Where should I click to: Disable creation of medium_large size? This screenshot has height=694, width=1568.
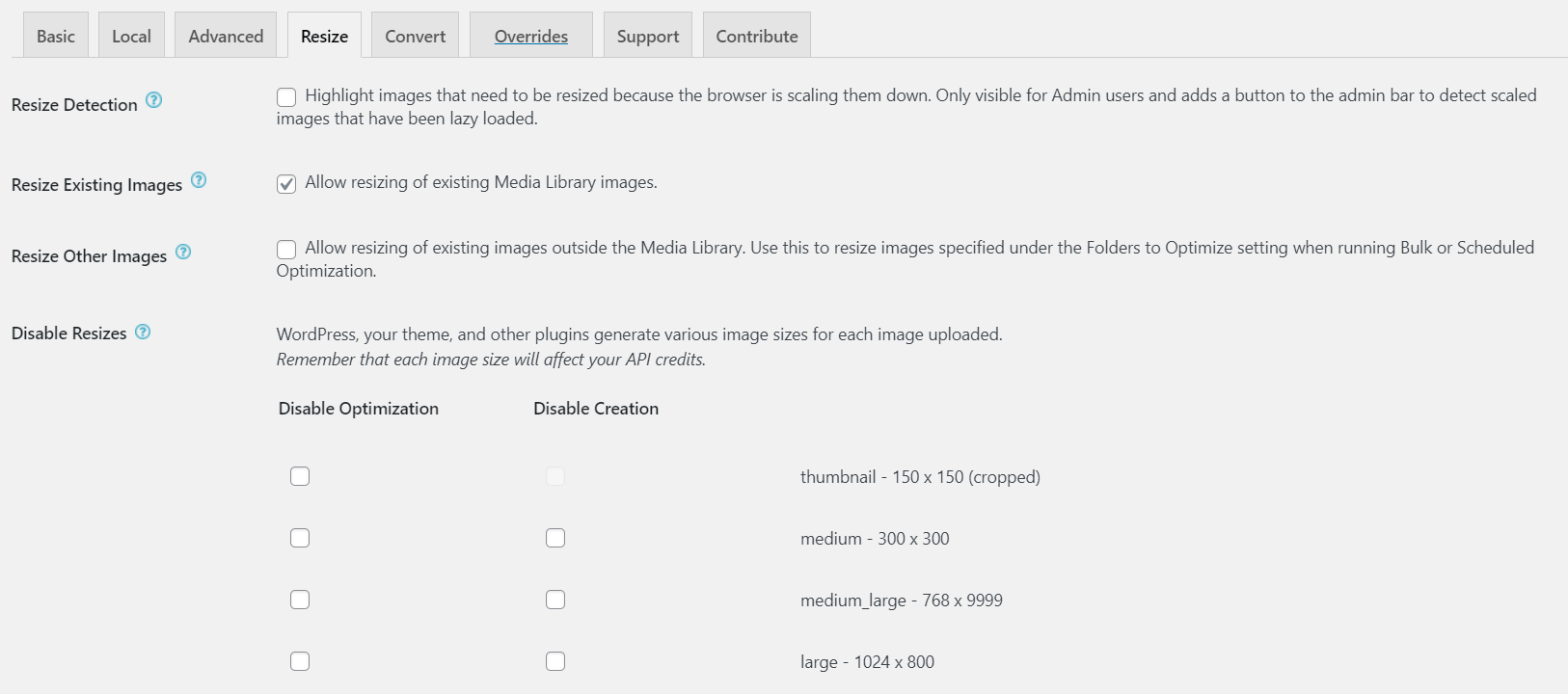point(555,600)
